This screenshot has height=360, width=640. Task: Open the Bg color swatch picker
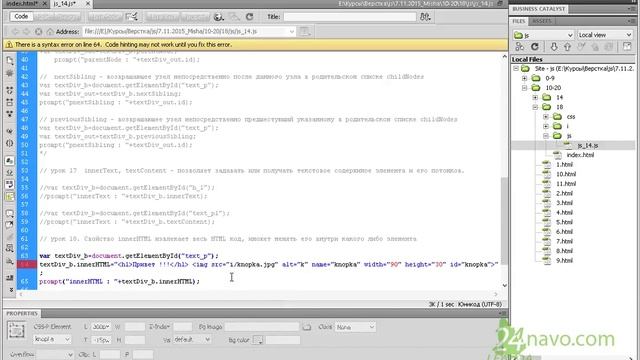coord(258,340)
